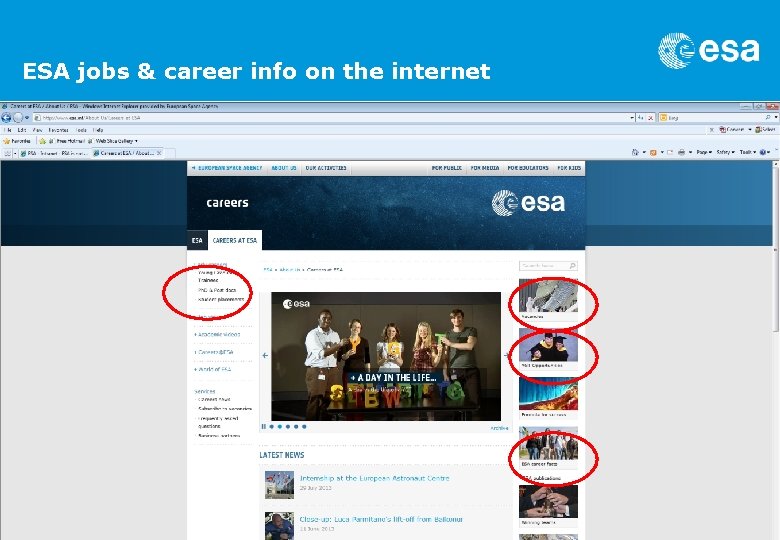This screenshot has height=540, width=780.
Task: Click the graduates thumbnail image
Action: pos(548,345)
